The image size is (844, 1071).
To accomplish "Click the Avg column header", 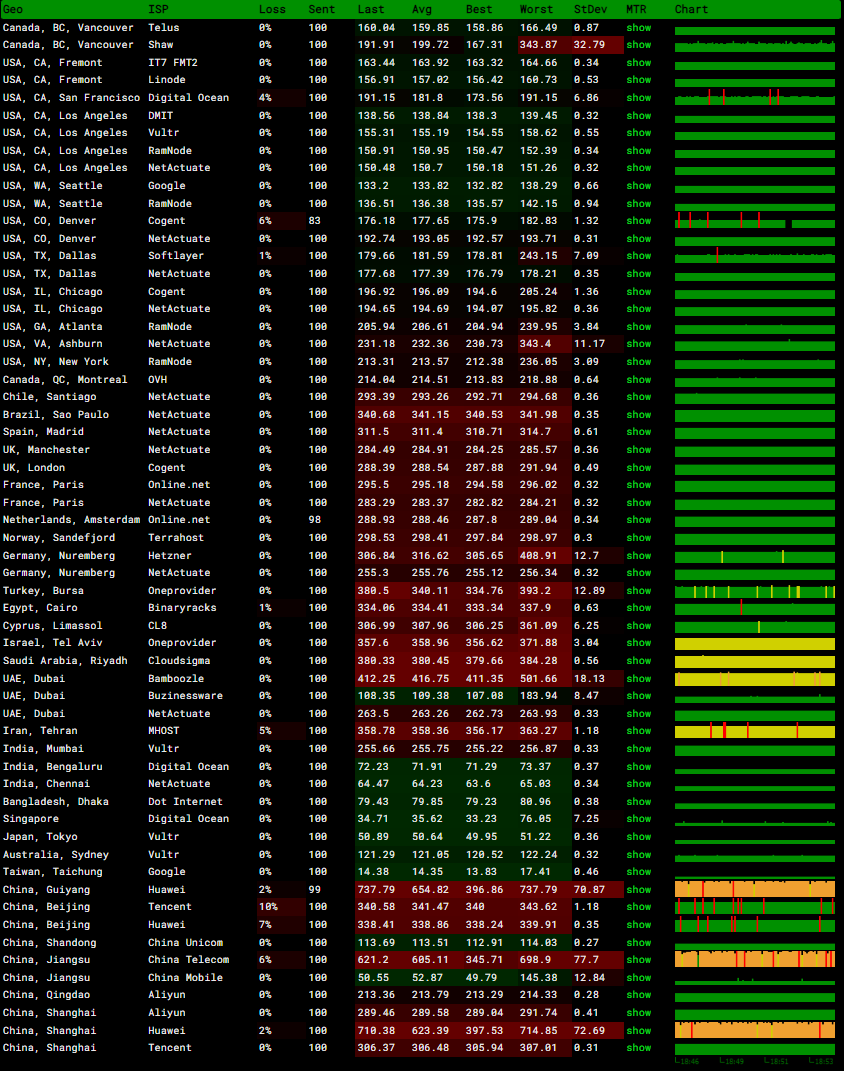I will [x=422, y=9].
